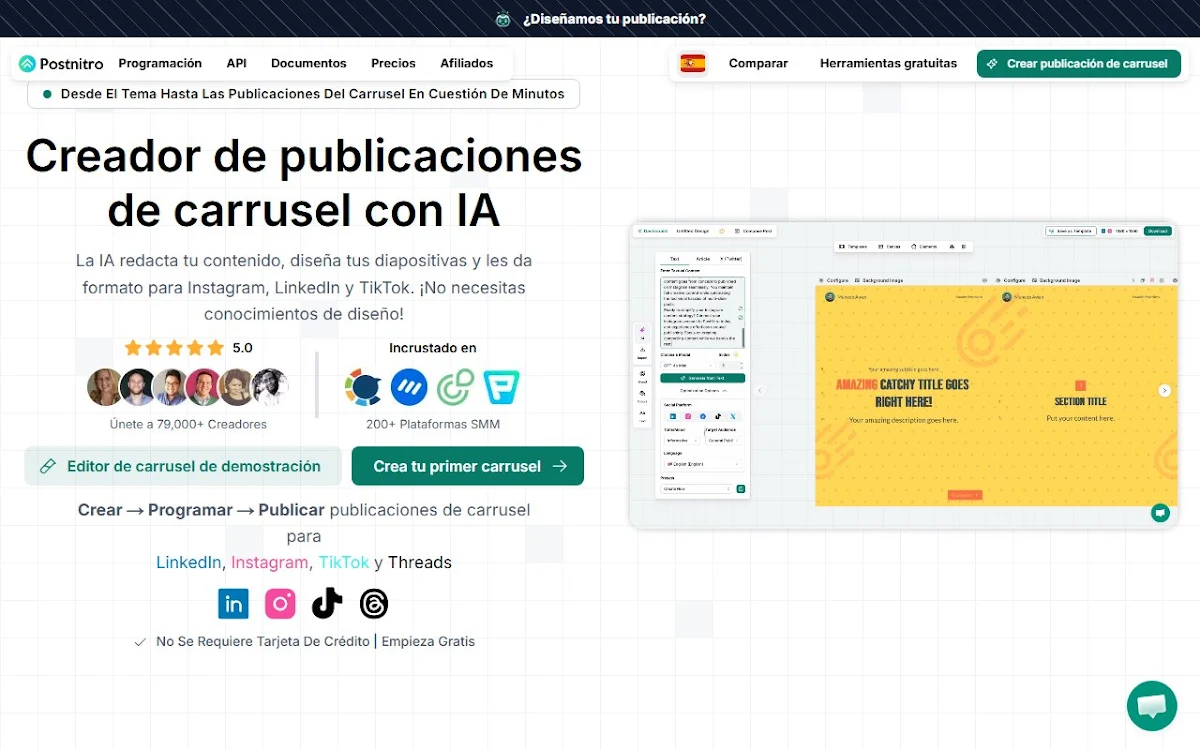Click the Desde El Tema Hasta badge
The image size is (1200, 750).
(x=303, y=94)
